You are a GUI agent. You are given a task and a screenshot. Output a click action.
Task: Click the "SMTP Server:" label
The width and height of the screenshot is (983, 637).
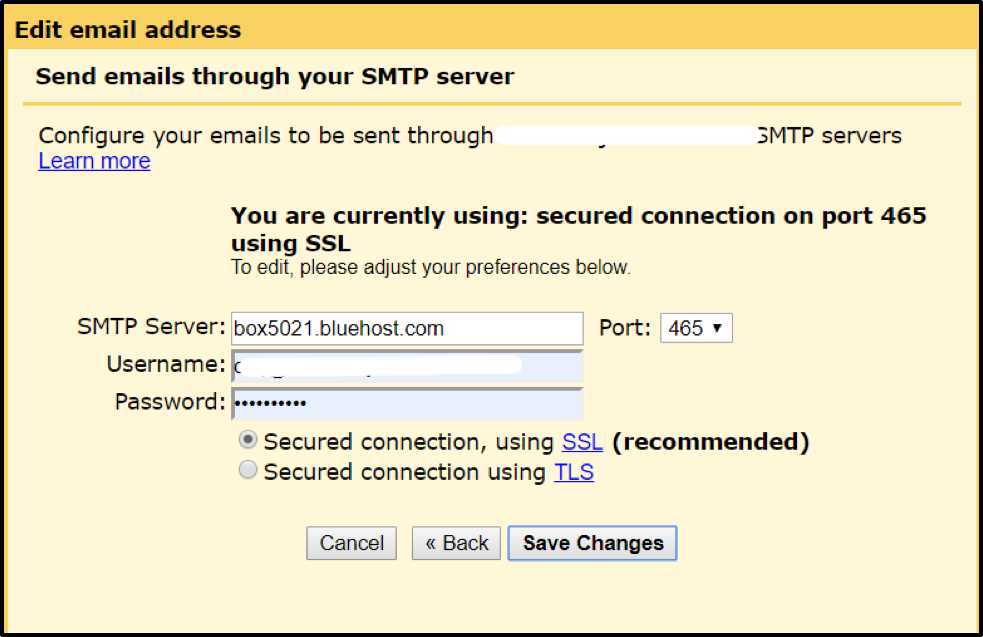click(151, 327)
